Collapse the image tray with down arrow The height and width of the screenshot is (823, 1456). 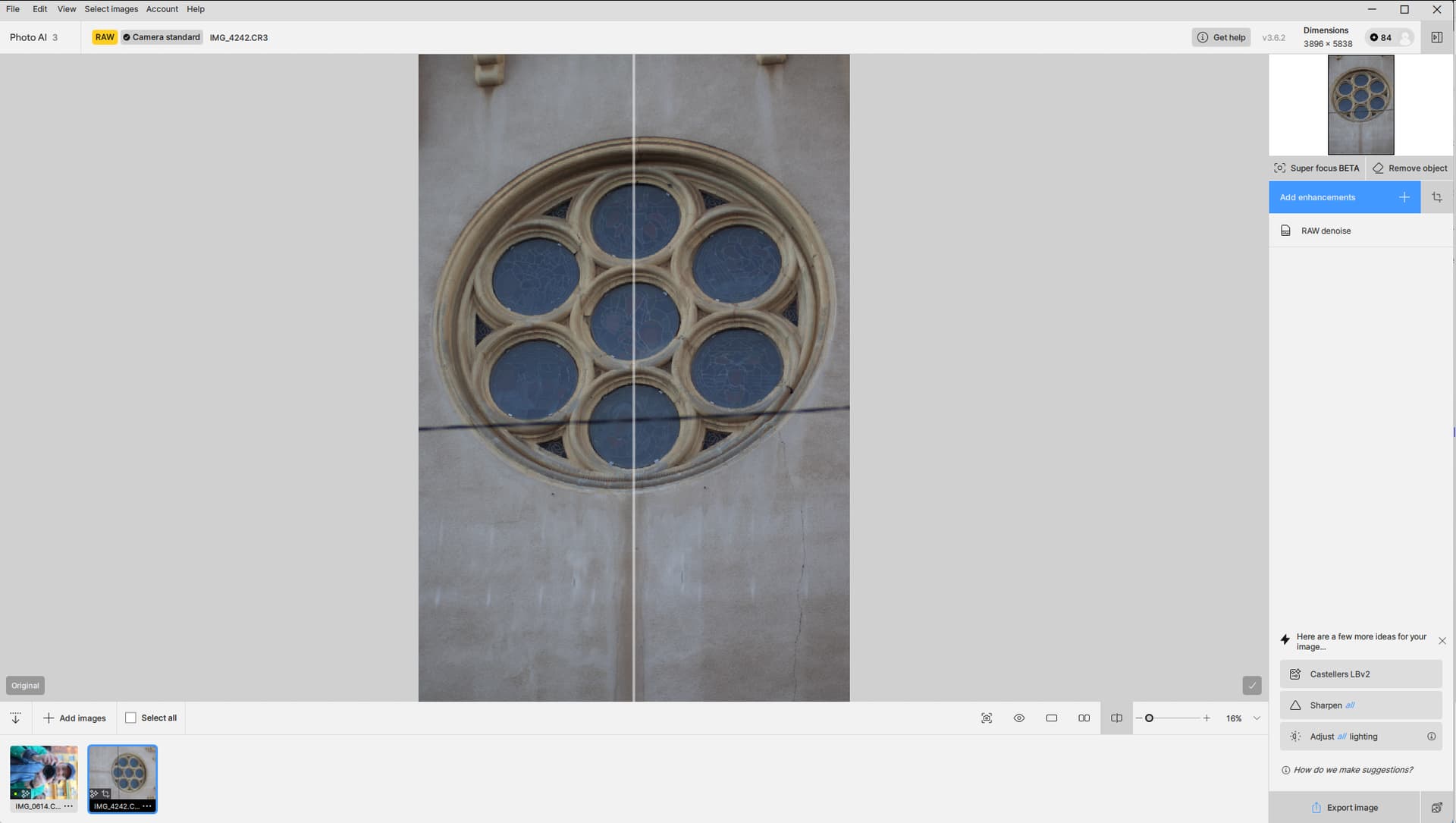tap(15, 718)
